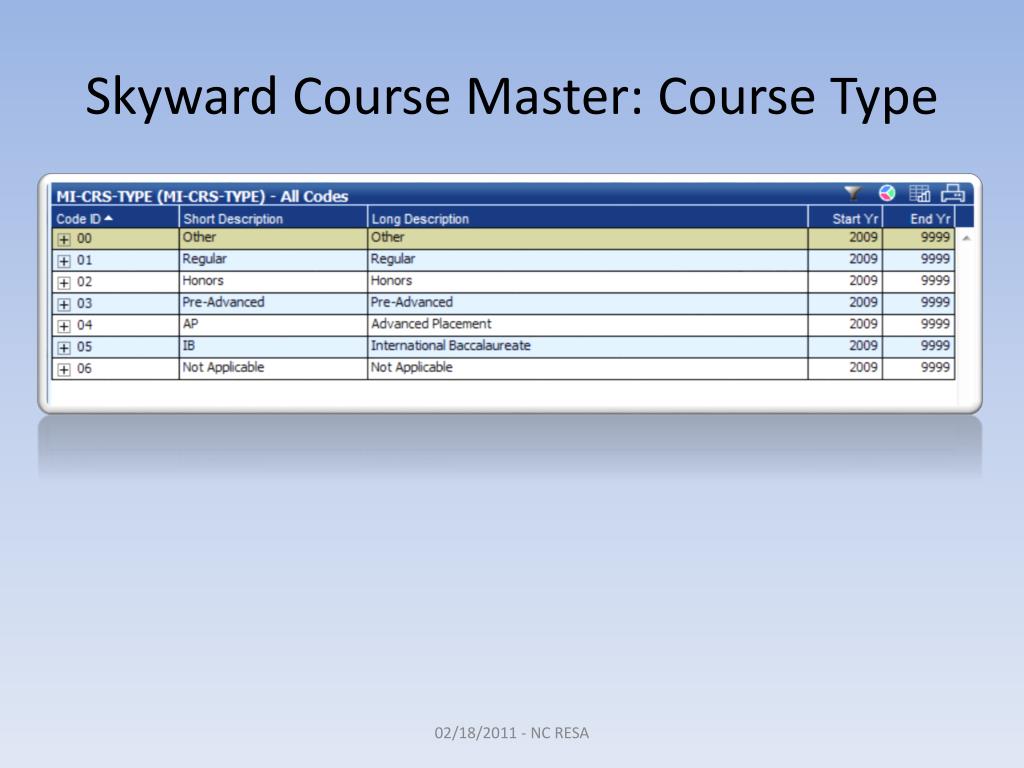Click Start Yr 2009 in IB row
The image size is (1024, 768).
(x=863, y=345)
